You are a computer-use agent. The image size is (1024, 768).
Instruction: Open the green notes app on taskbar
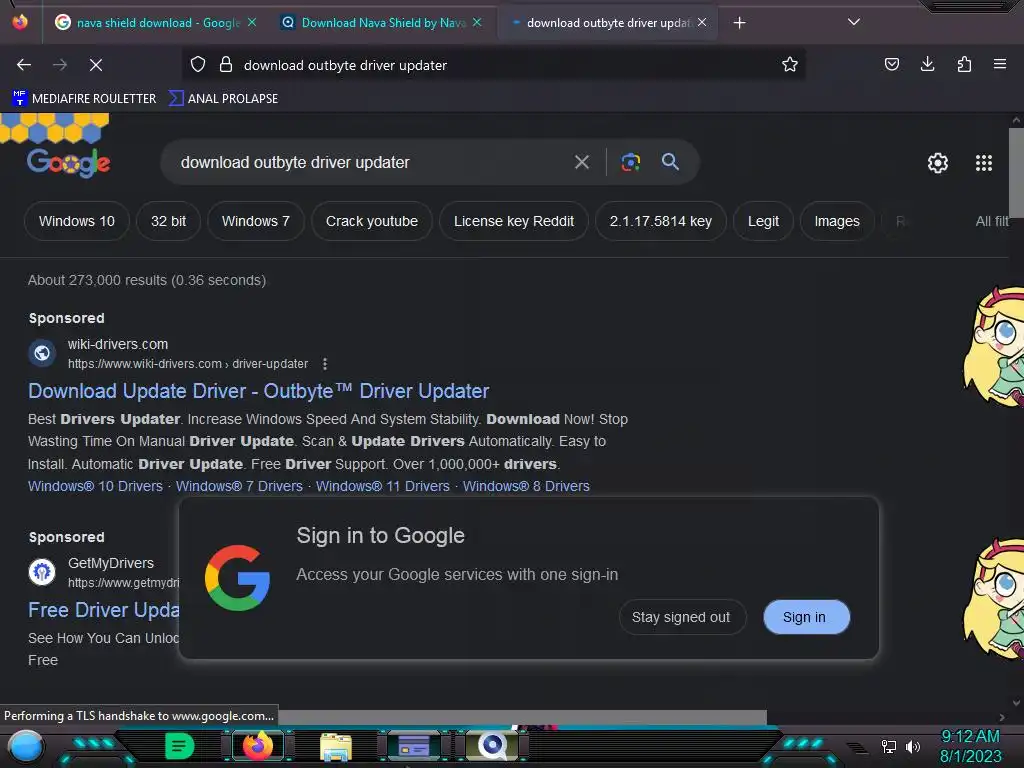[x=179, y=746]
